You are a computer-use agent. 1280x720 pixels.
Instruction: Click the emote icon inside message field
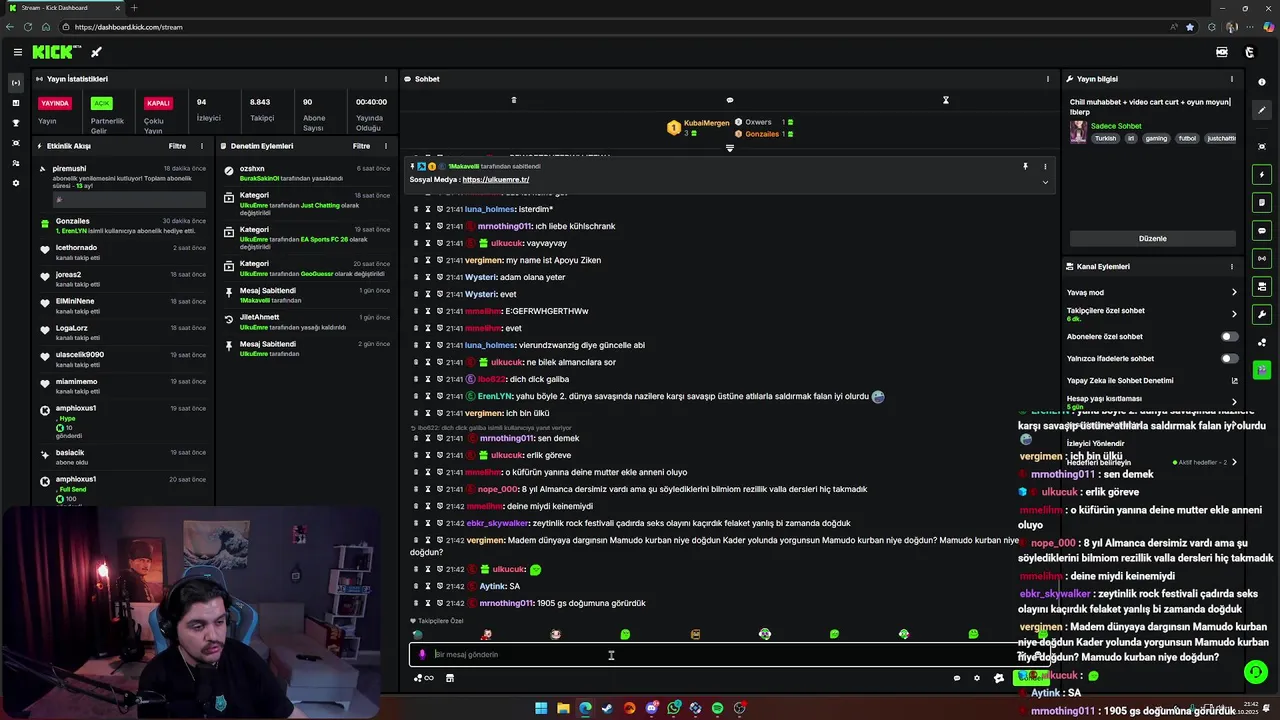click(422, 655)
